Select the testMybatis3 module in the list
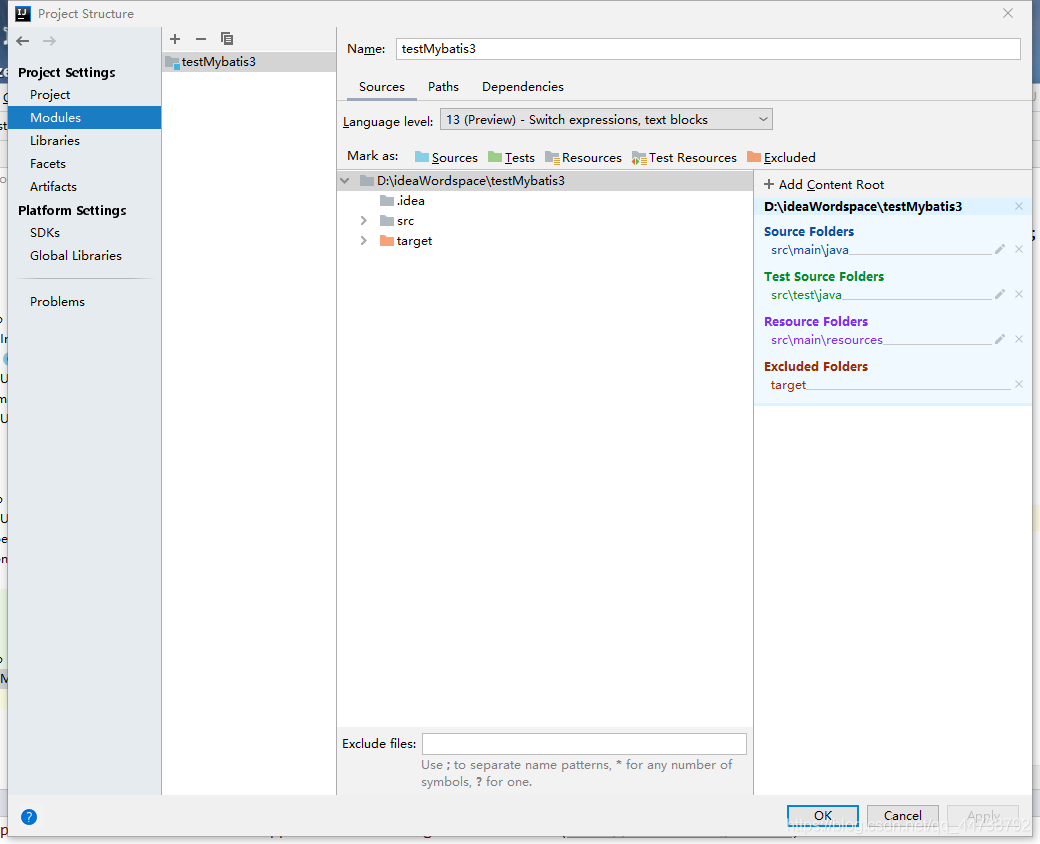1040x844 pixels. coord(249,62)
